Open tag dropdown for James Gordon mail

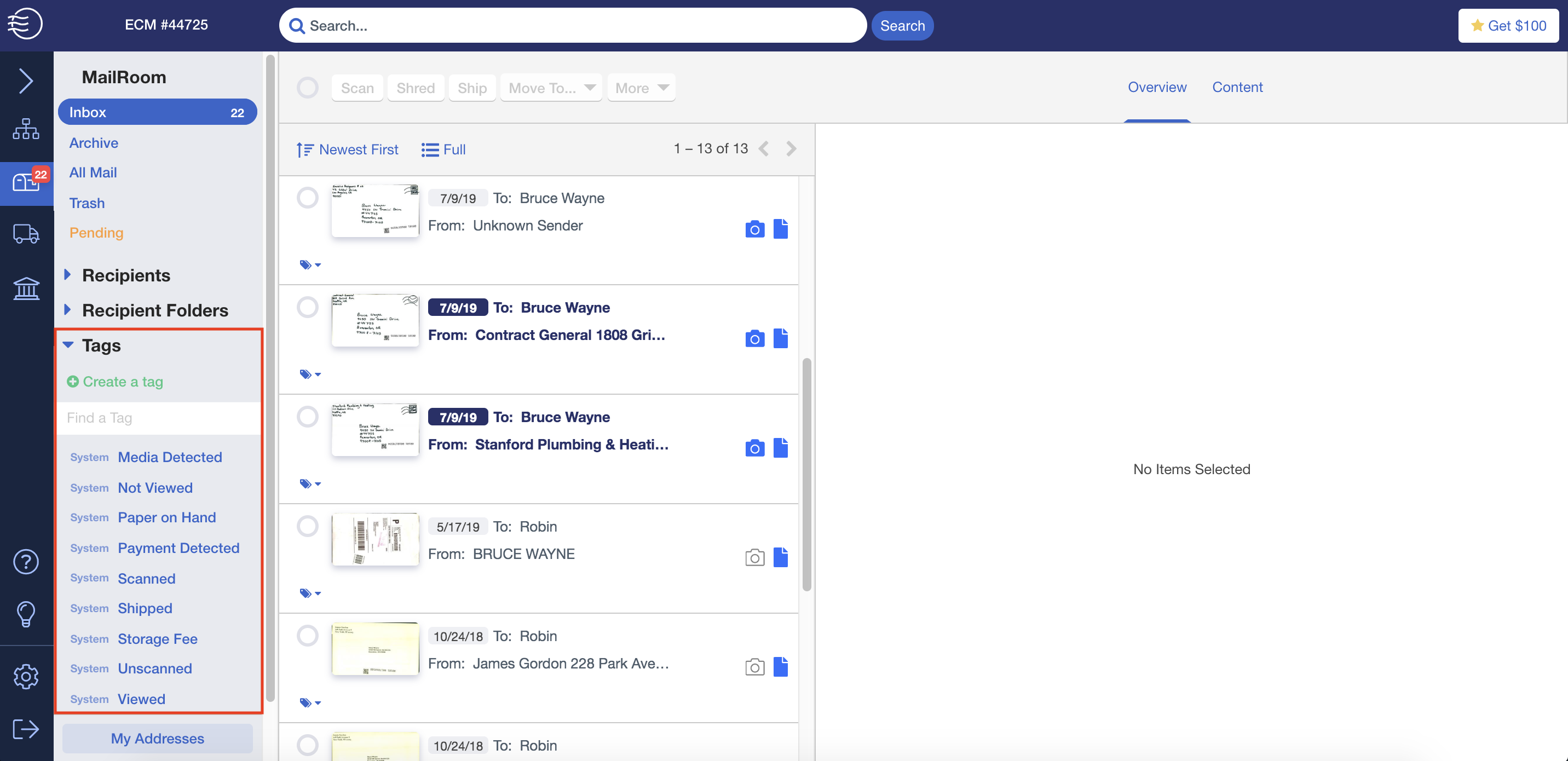310,703
